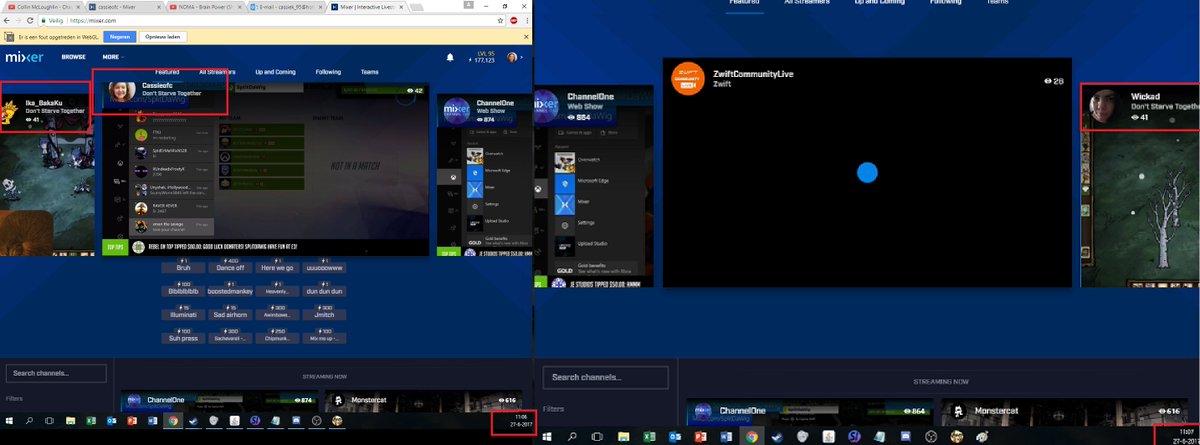Open PowerPoint from right screenshot taskbar

pos(699,437)
